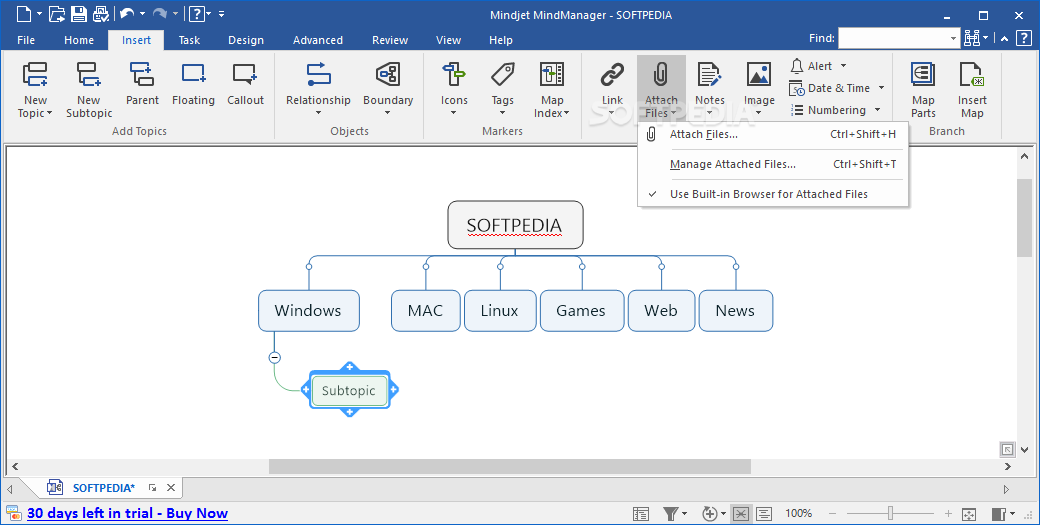Click the zoom out minus button
Image resolution: width=1040 pixels, height=525 pixels.
tap(832, 514)
